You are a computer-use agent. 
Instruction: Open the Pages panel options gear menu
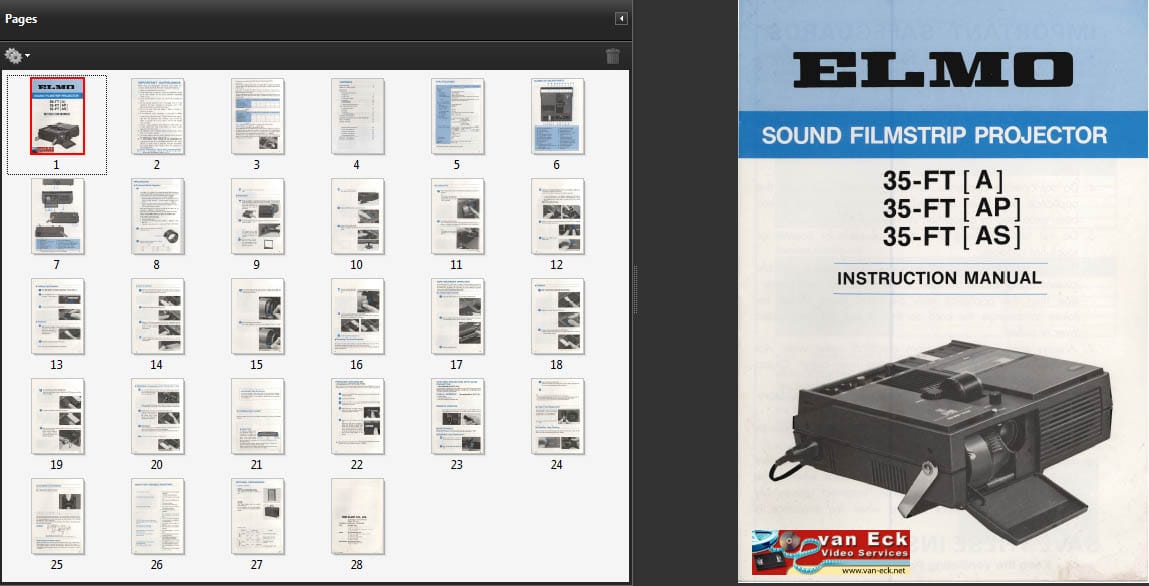point(17,56)
